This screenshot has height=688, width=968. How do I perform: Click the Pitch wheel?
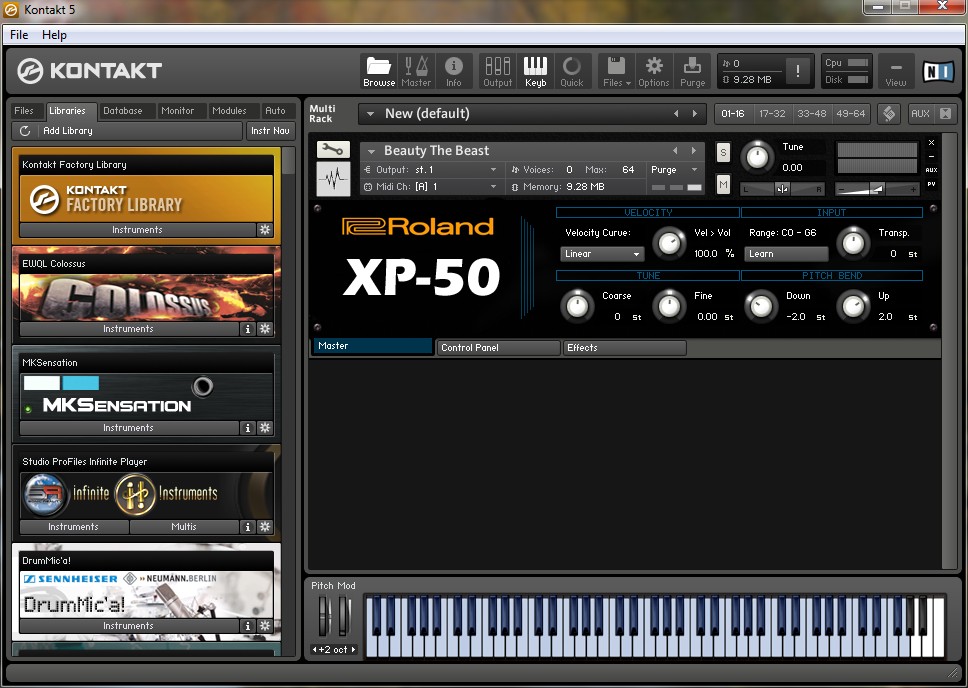(x=323, y=616)
